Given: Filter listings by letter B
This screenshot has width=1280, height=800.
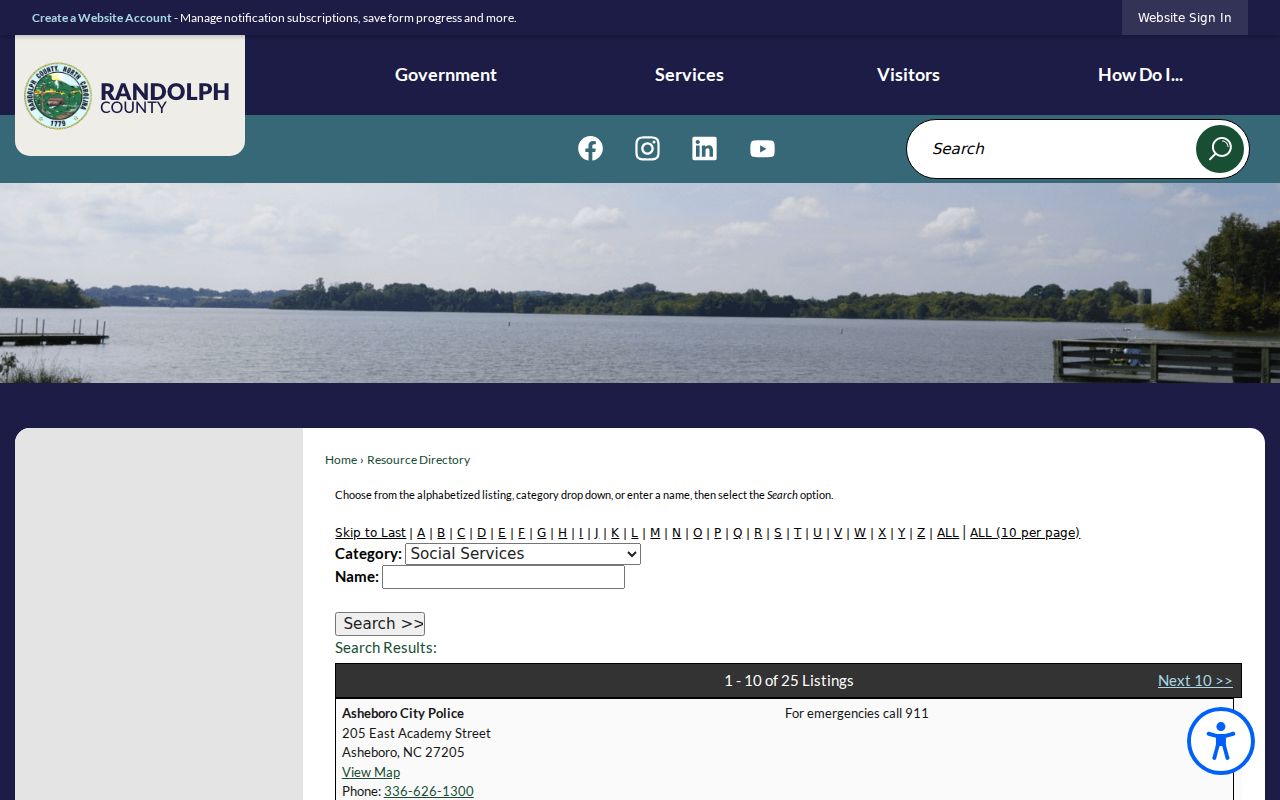Looking at the screenshot, I should click(x=441, y=532).
